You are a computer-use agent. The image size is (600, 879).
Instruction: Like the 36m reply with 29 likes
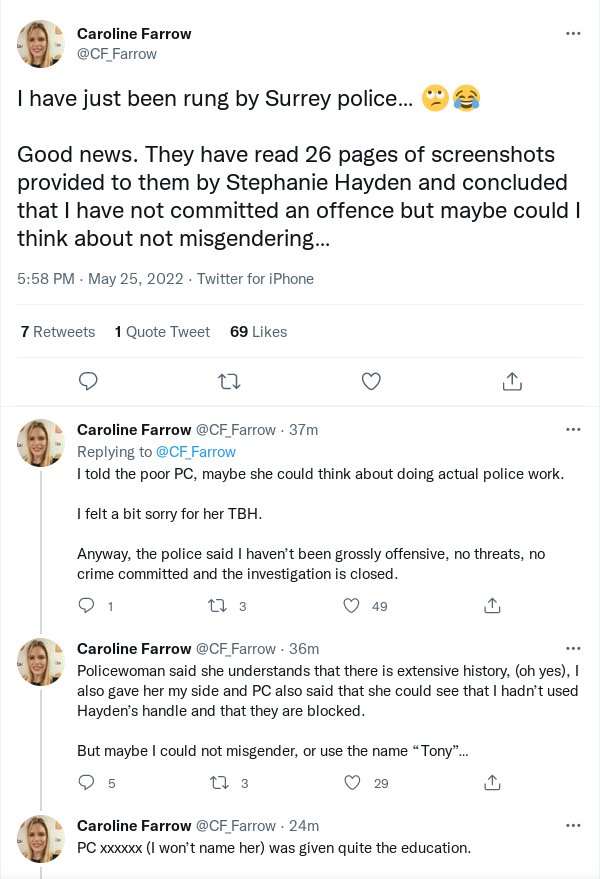pyautogui.click(x=352, y=783)
